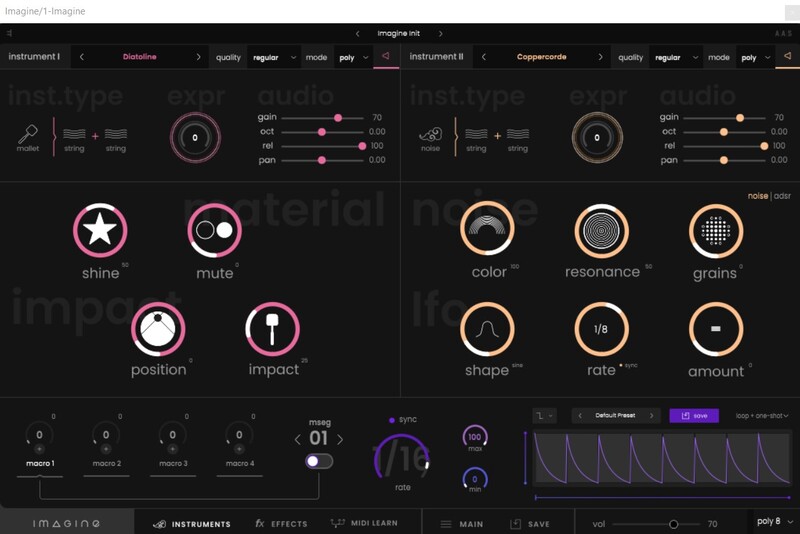This screenshot has width=800, height=534.
Task: Select next instrument after Diatoline
Action: click(x=198, y=57)
